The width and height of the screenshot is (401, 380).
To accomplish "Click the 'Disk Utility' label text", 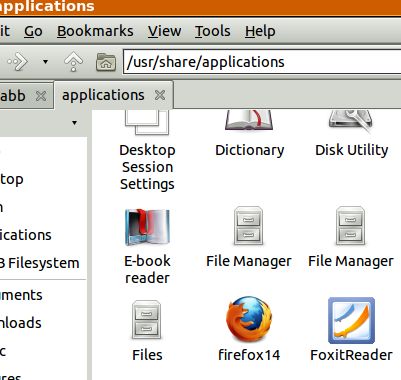I will [352, 150].
